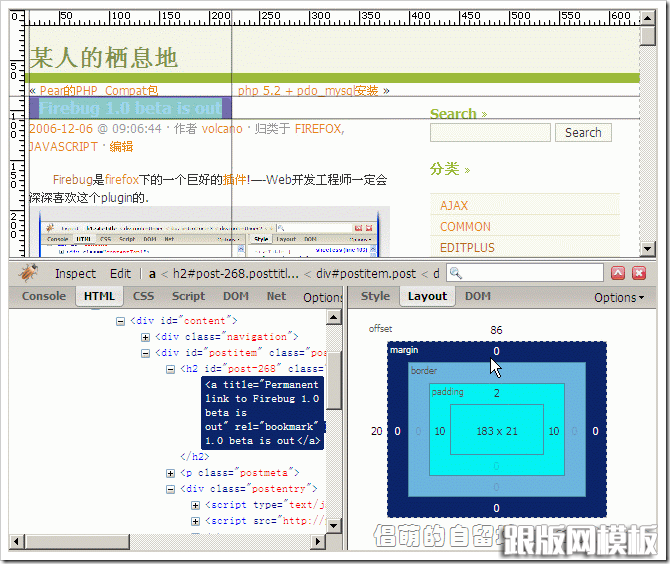Switch to the Script tab
This screenshot has height=564, width=670.
[188, 296]
